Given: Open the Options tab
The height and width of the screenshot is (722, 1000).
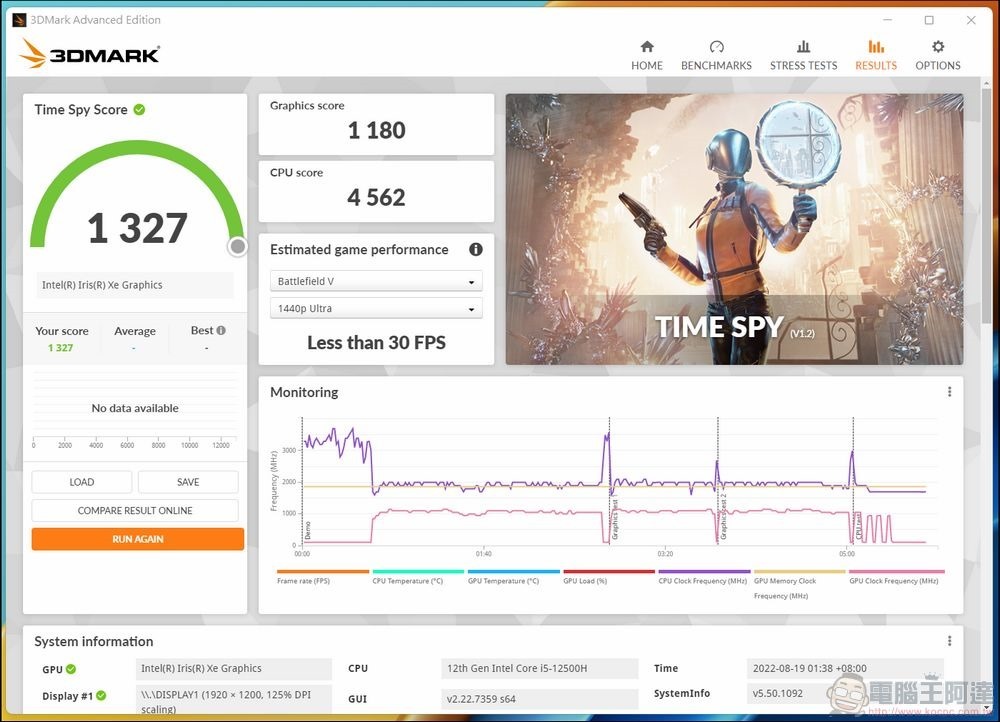Looking at the screenshot, I should 938,55.
